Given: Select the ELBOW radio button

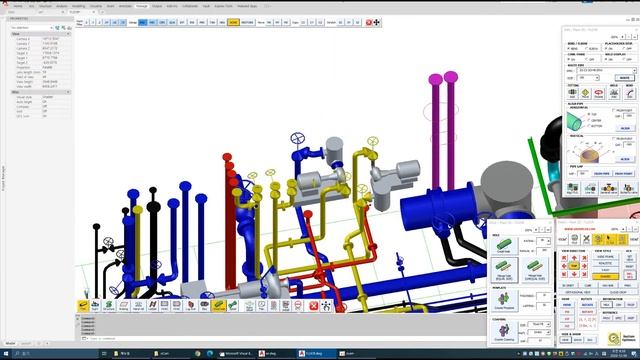Looking at the screenshot, I should pos(587,49).
